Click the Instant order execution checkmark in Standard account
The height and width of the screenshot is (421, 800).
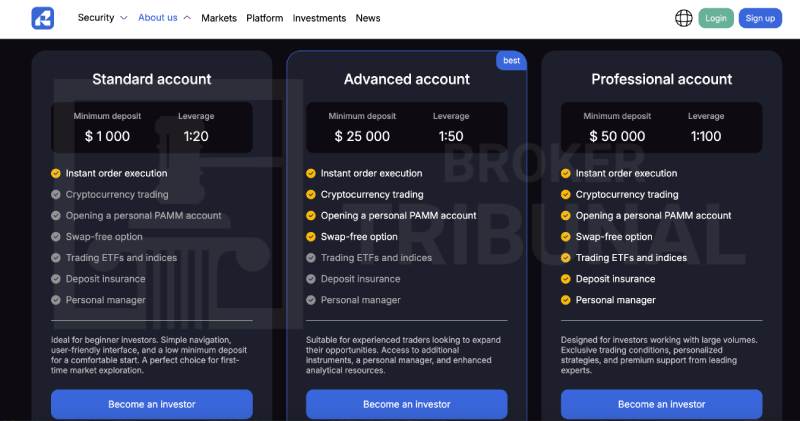tap(56, 174)
